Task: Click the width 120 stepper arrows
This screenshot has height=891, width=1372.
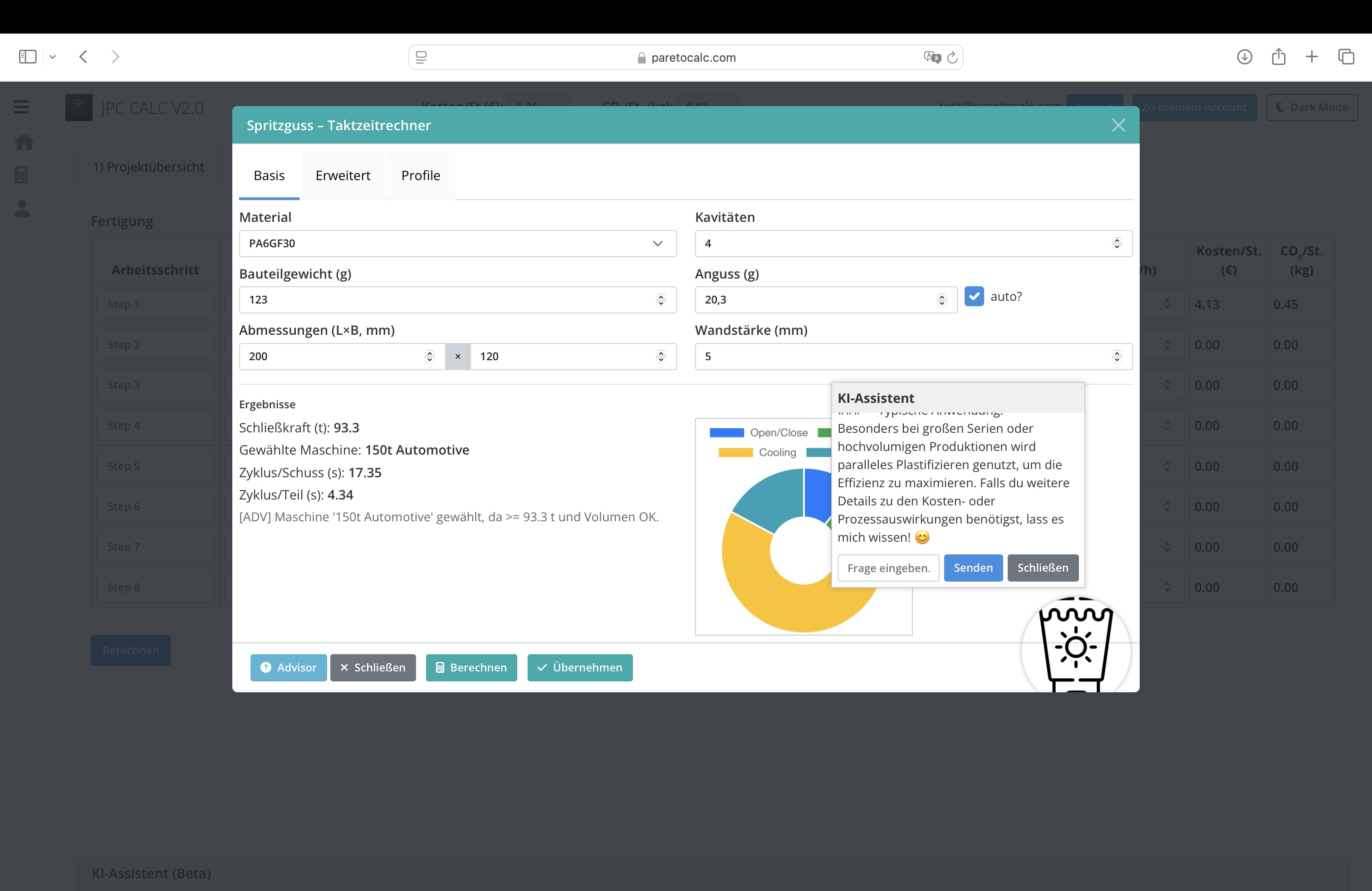Action: point(661,356)
